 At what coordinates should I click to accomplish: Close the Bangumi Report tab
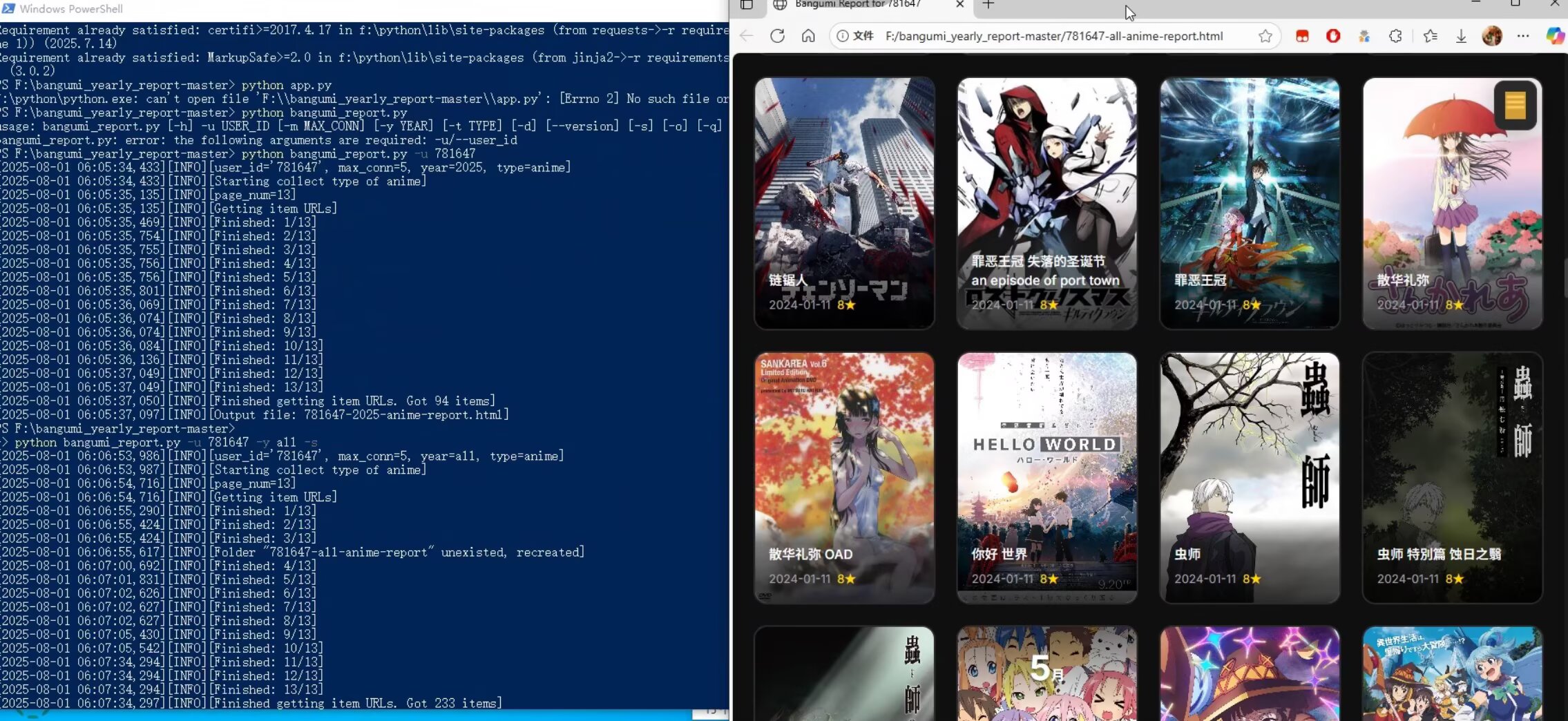[959, 4]
